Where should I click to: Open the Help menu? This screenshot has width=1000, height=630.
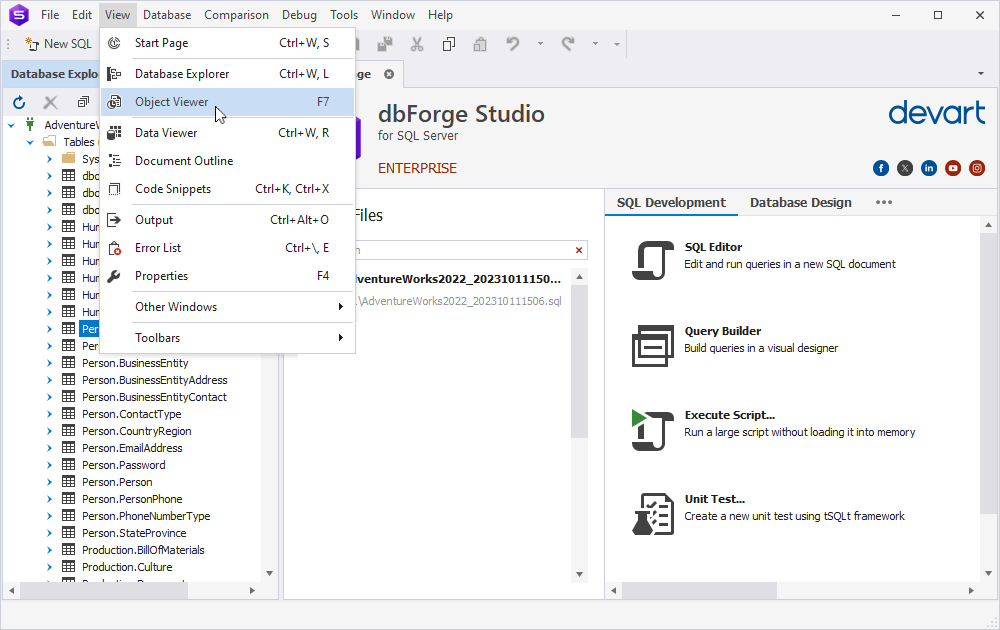click(x=440, y=15)
